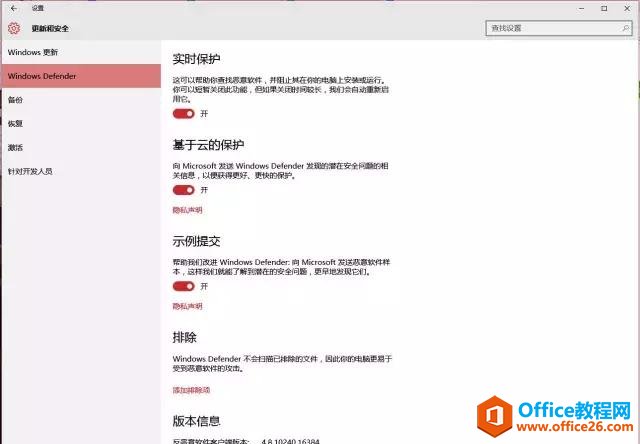Turn off the 示例提交 toggle
640x444 pixels.
pos(183,286)
